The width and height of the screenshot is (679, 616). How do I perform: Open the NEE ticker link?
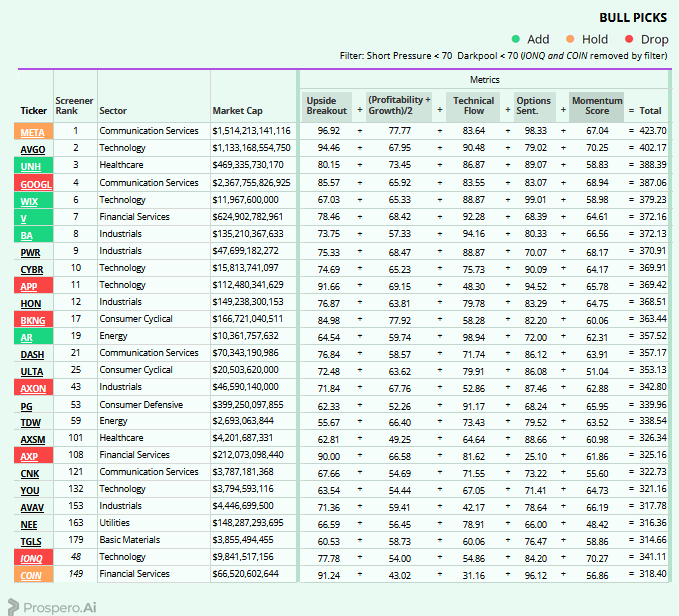29,525
